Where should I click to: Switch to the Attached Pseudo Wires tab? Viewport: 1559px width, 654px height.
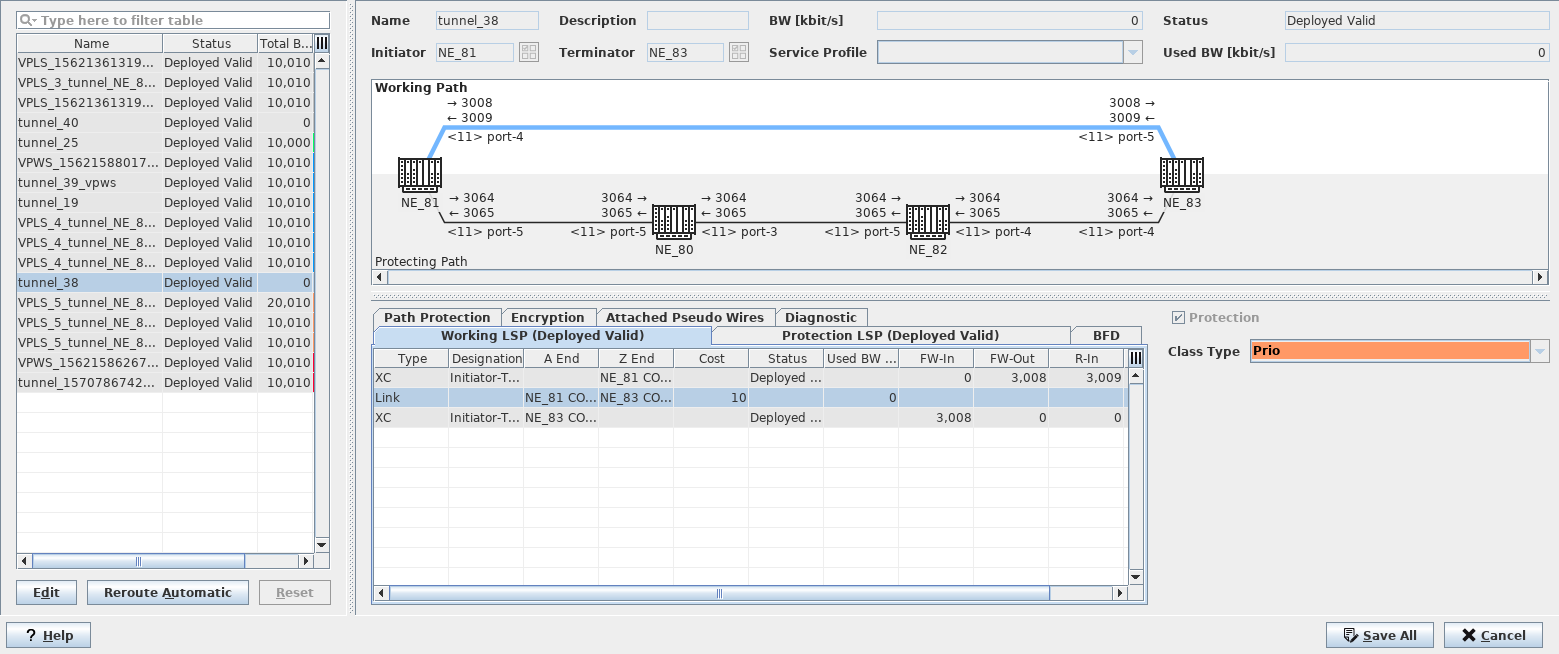click(684, 317)
